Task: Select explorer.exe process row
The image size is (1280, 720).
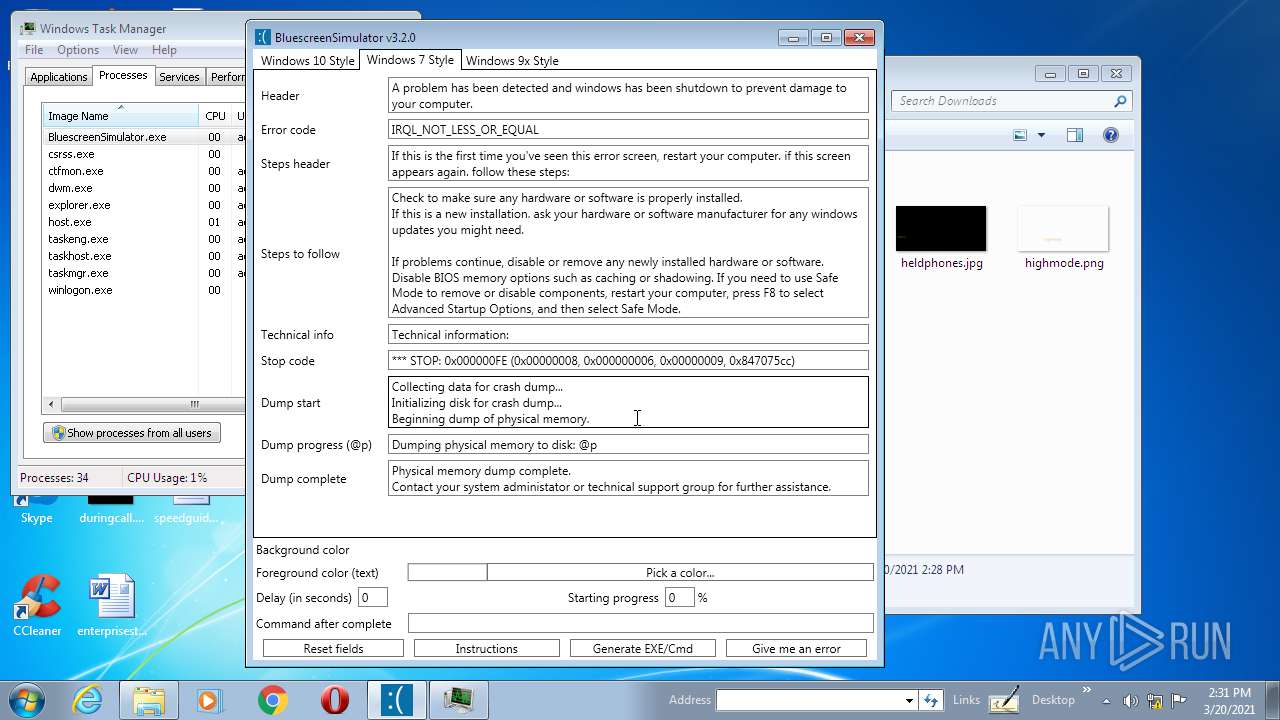Action: point(143,205)
